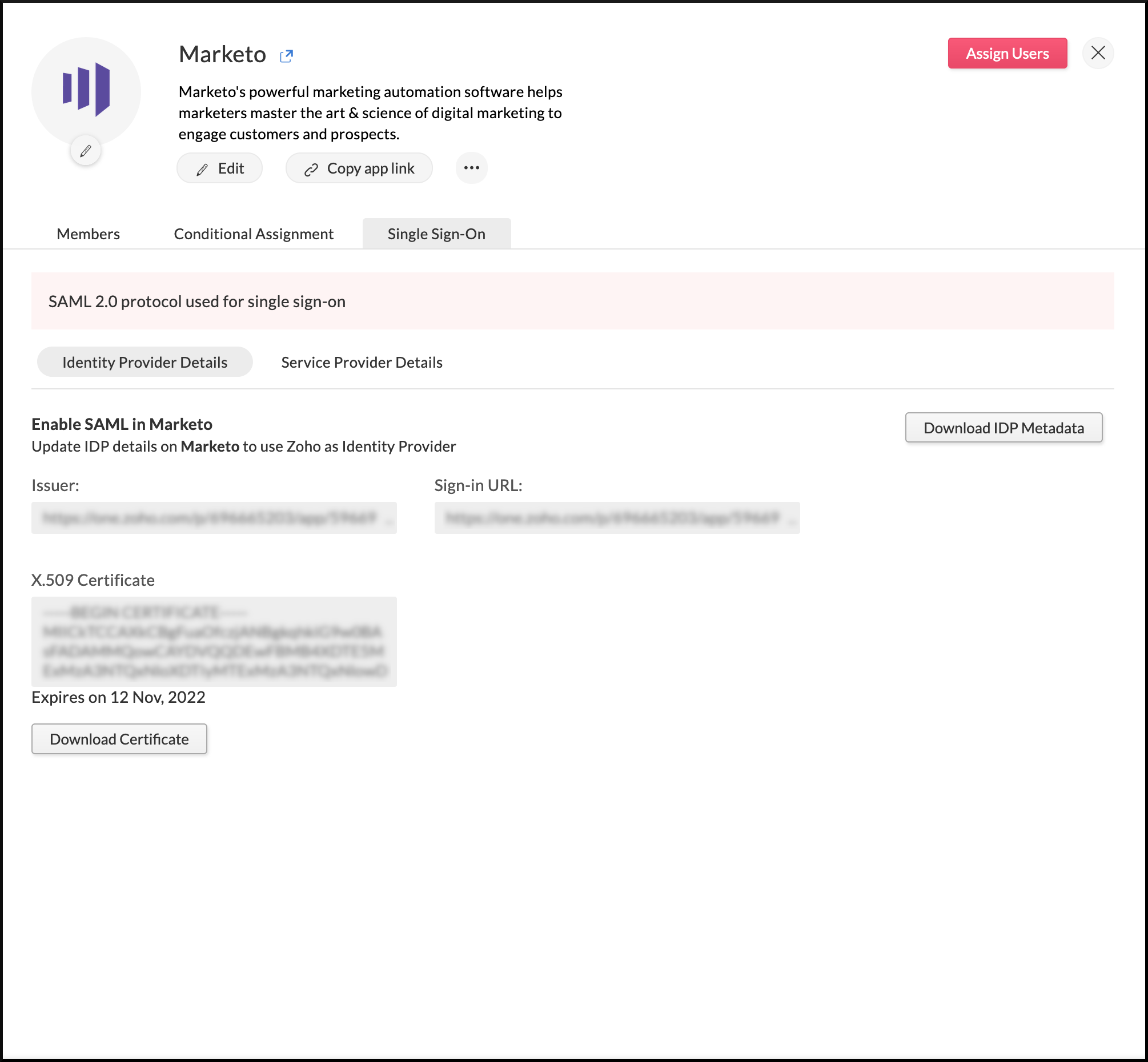Click the Single Sign-On tab
Viewport: 1148px width, 1062px height.
point(436,233)
